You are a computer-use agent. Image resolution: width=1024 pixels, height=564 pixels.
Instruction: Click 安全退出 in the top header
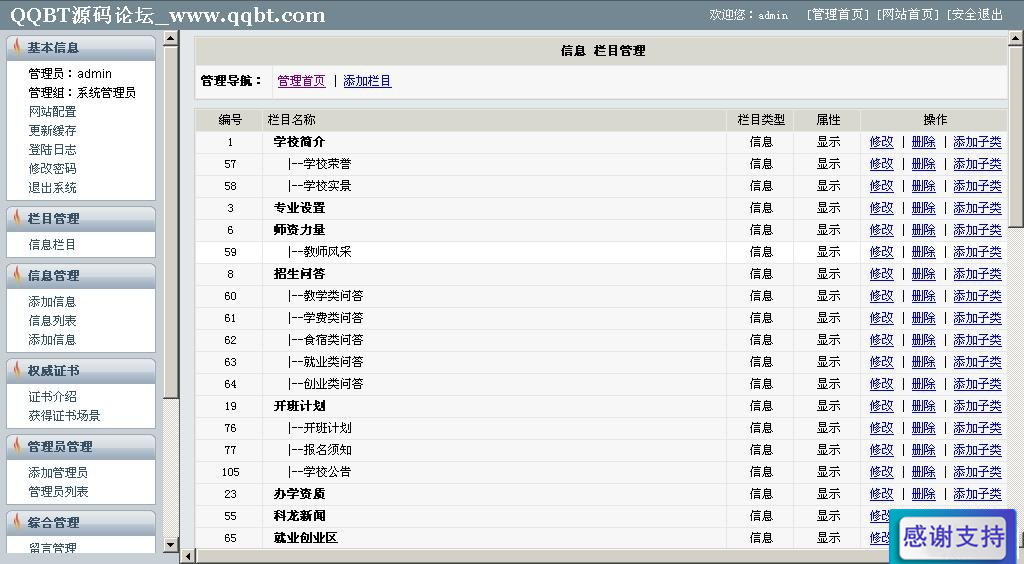pyautogui.click(x=976, y=14)
